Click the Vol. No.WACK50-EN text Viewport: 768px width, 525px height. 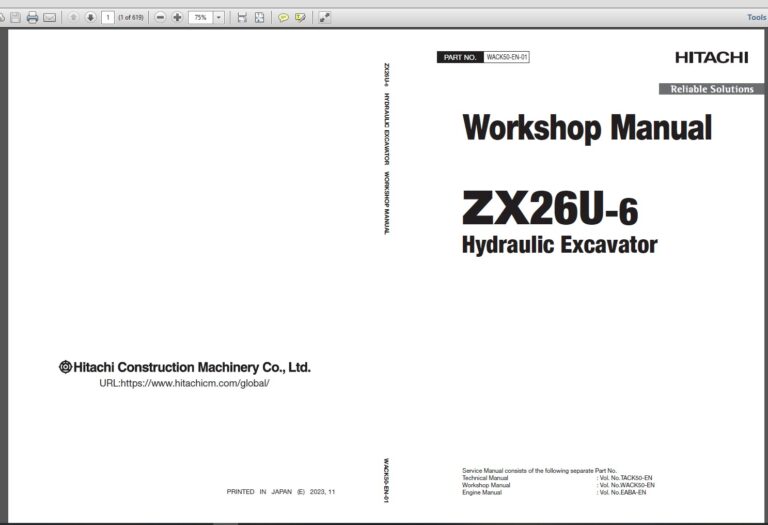click(627, 485)
